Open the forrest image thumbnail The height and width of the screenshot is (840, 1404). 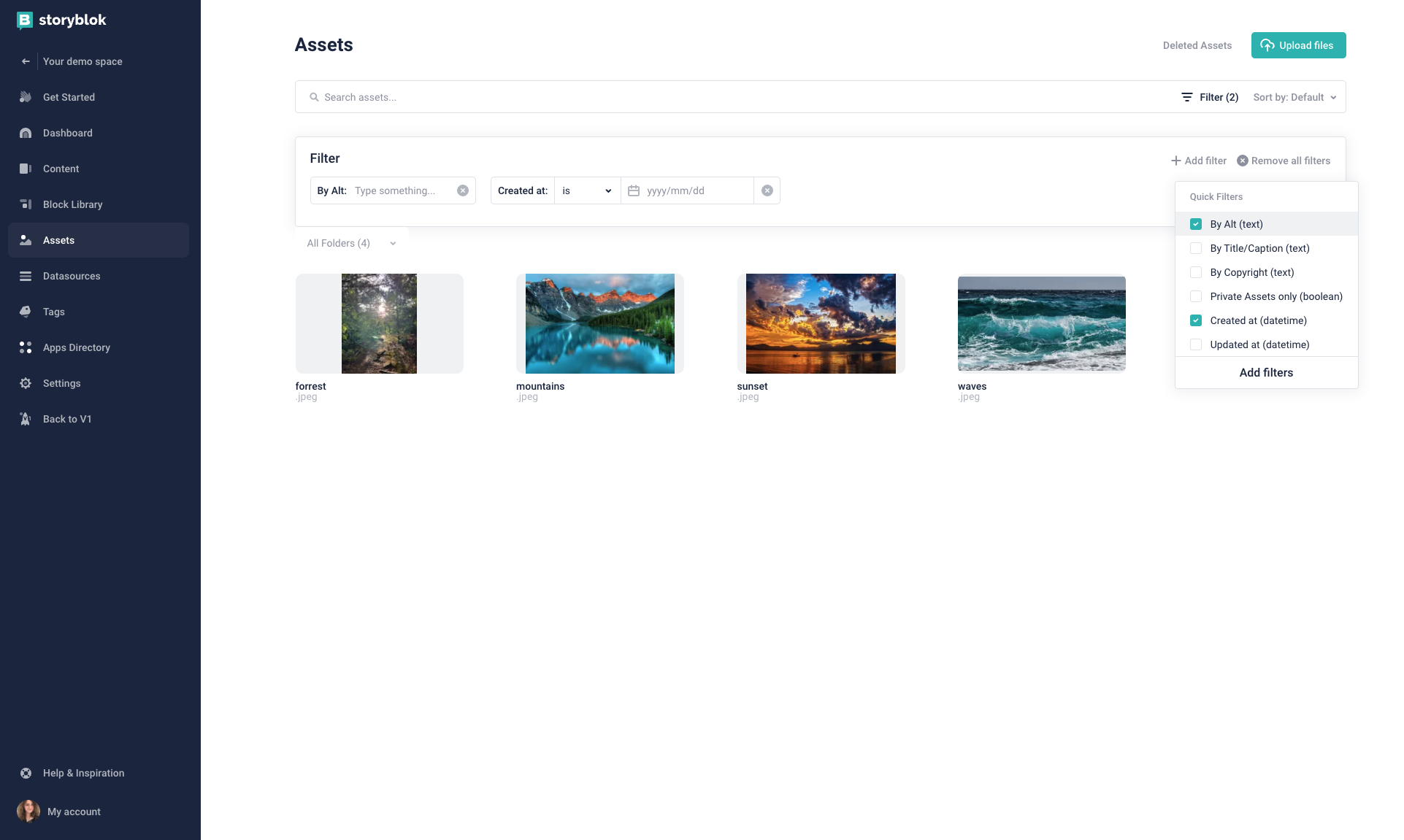[x=380, y=323]
